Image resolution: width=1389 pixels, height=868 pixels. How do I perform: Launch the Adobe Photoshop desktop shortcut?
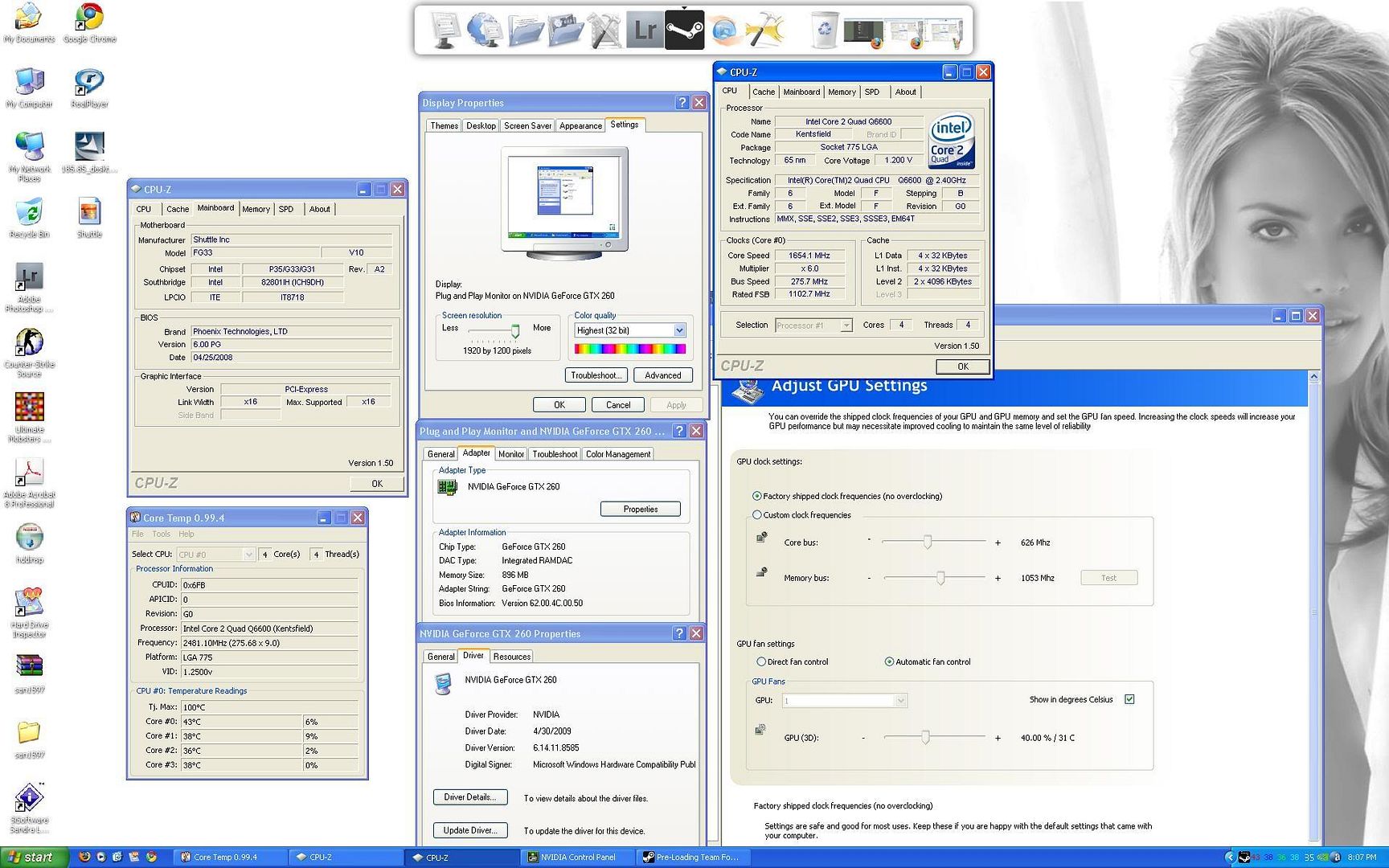(29, 287)
